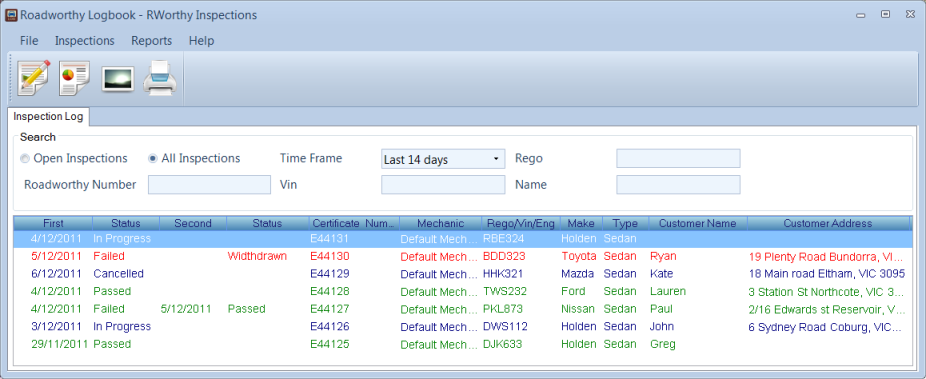Click address 2/16 Edwards st Reservoir

827,309
